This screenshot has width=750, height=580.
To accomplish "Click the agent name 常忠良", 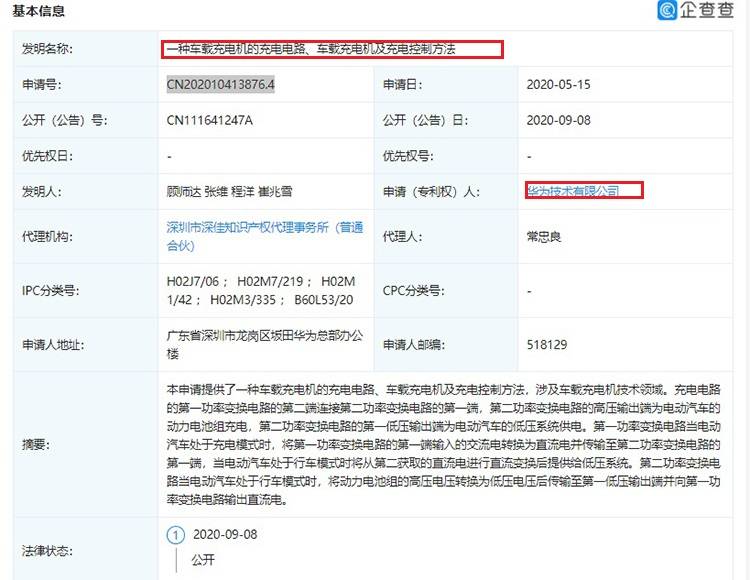I will click(544, 236).
